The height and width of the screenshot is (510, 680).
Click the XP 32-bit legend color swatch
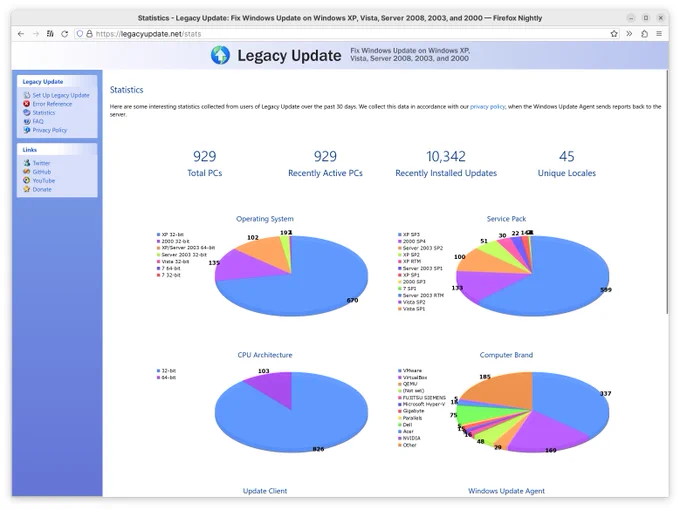pos(158,235)
